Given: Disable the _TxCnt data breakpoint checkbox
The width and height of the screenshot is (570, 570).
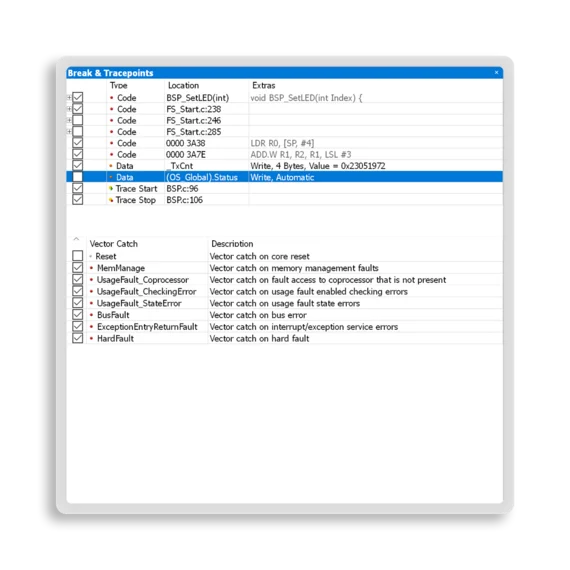Looking at the screenshot, I should (77, 165).
